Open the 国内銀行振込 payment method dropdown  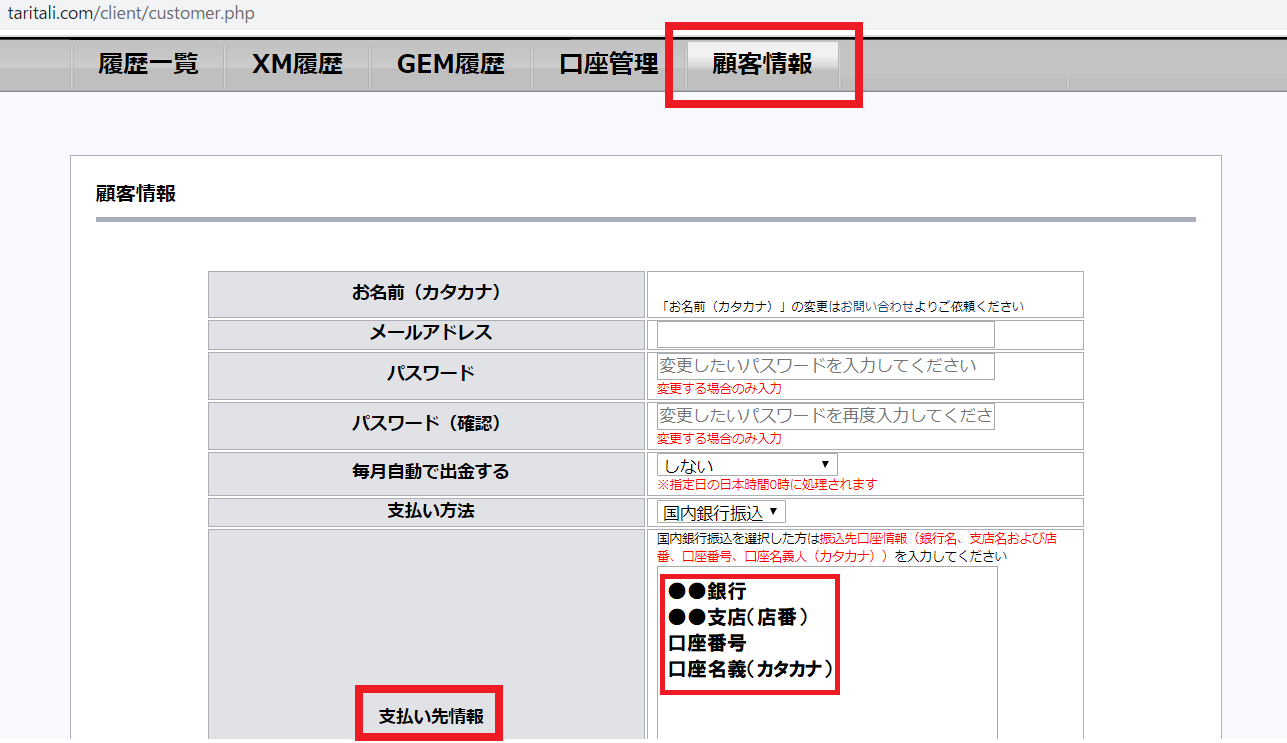tap(721, 513)
